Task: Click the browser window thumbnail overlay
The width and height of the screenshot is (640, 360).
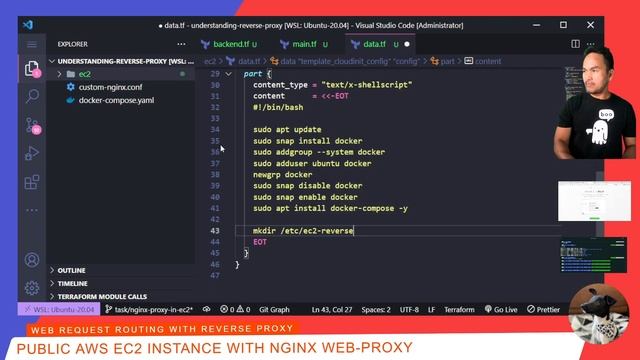Action: click(594, 201)
